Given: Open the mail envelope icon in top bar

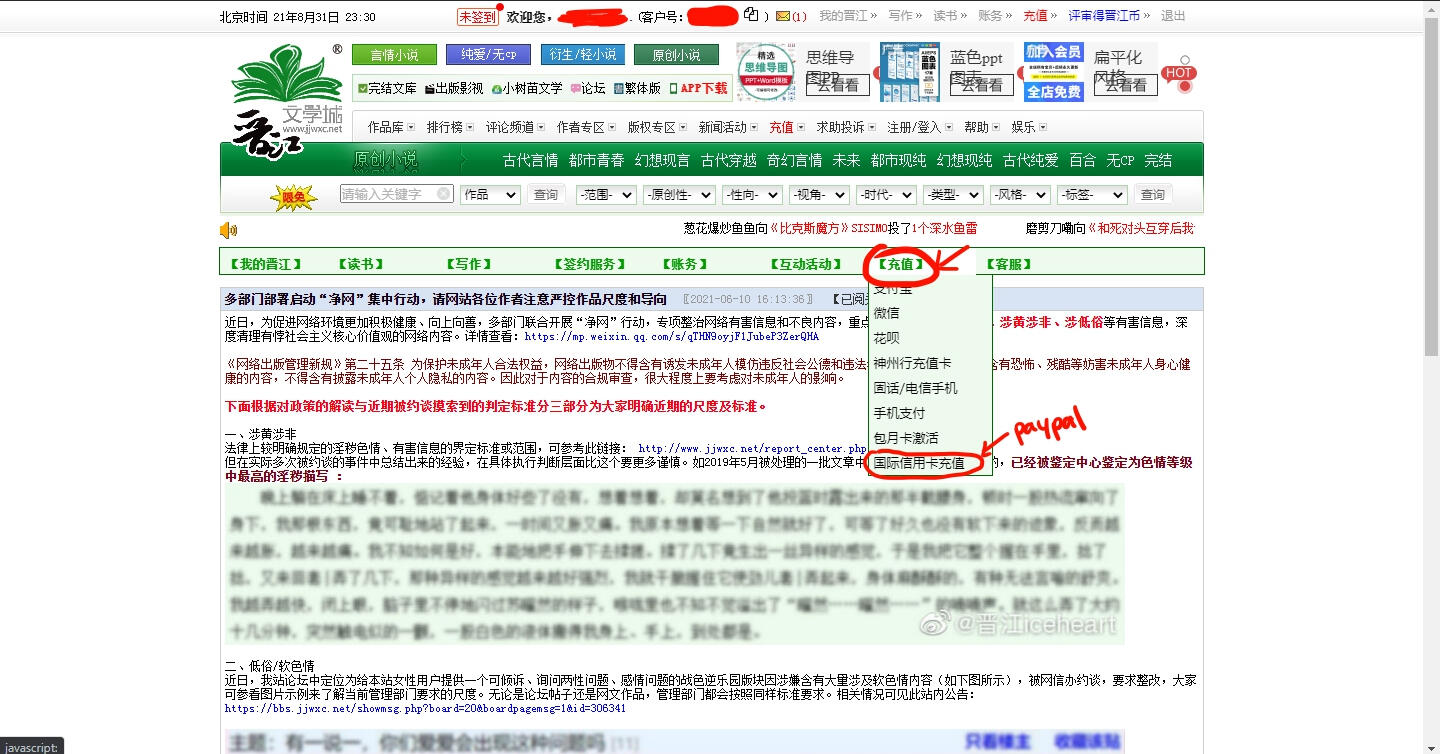Looking at the screenshot, I should pyautogui.click(x=783, y=16).
